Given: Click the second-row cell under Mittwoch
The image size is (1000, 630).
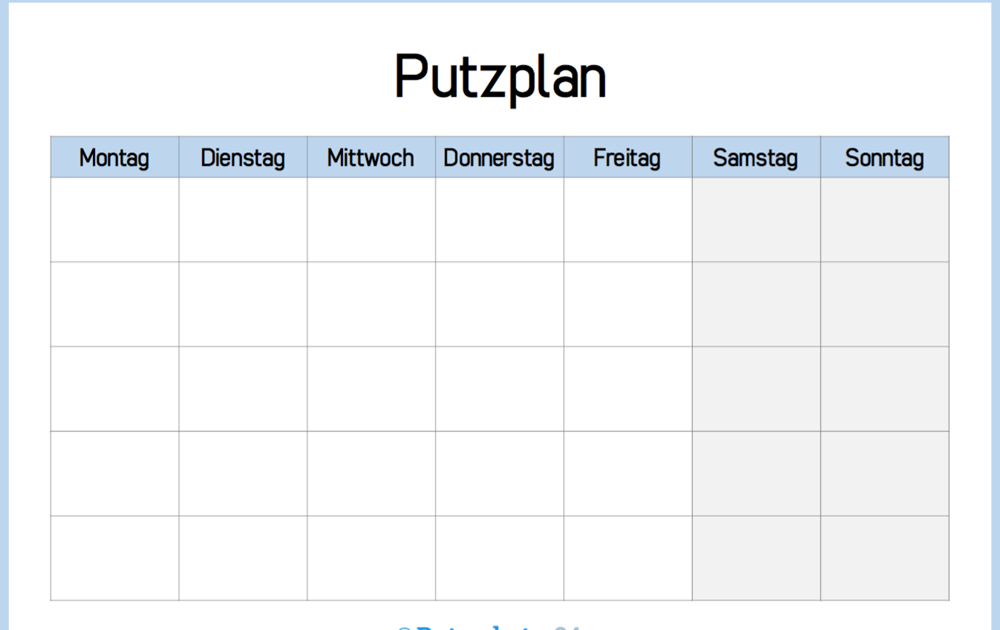Looking at the screenshot, I should coord(371,304).
